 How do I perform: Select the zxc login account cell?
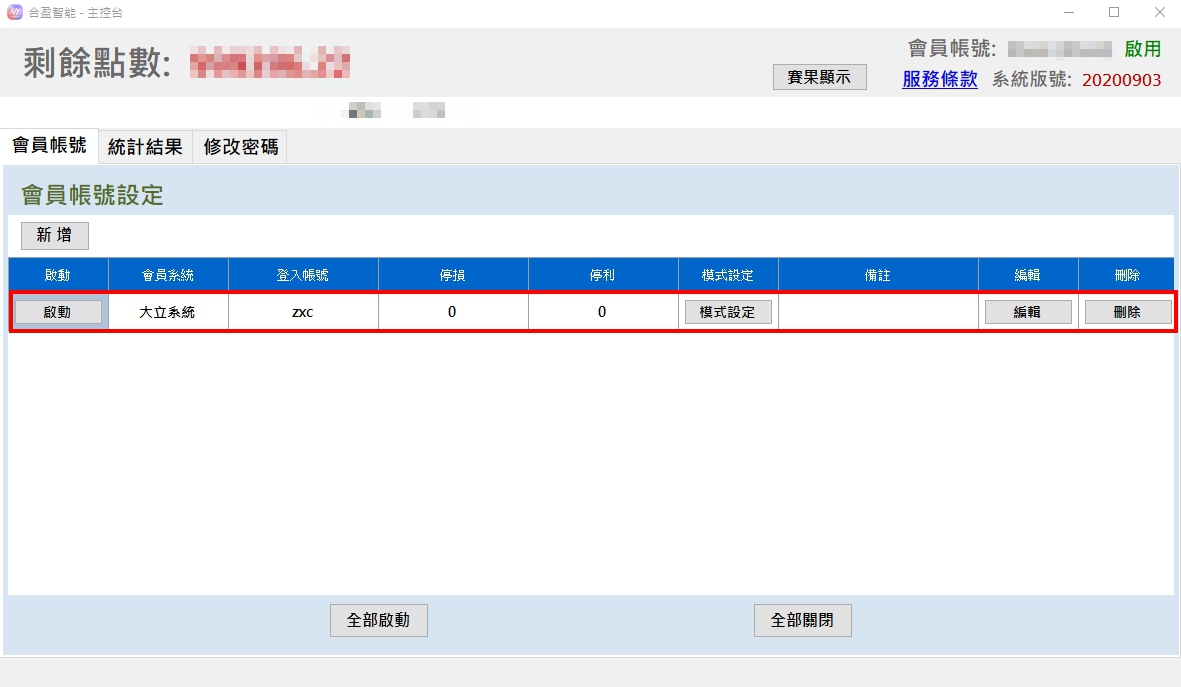[x=302, y=312]
